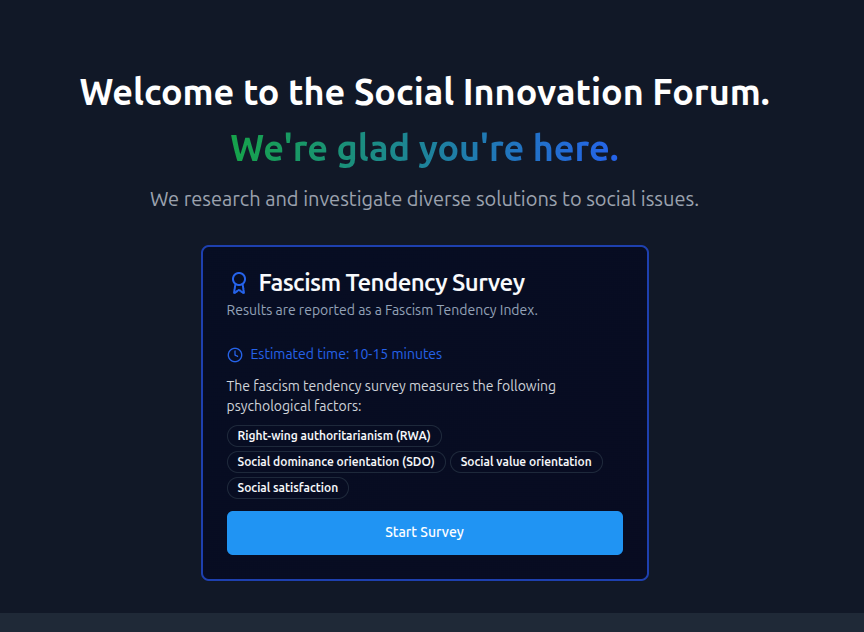Click the Results are reported subtitle in the card
864x632 pixels.
click(x=382, y=310)
